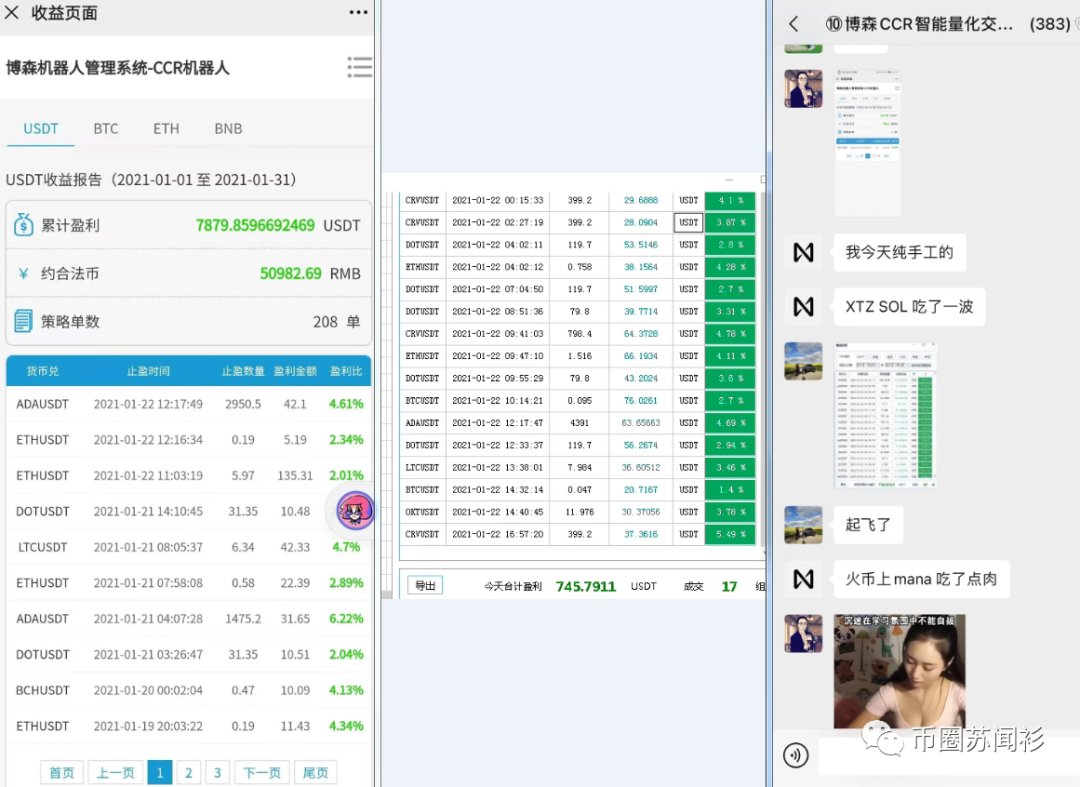Open the three-dot more options menu
Image resolution: width=1080 pixels, height=787 pixels.
pyautogui.click(x=358, y=13)
